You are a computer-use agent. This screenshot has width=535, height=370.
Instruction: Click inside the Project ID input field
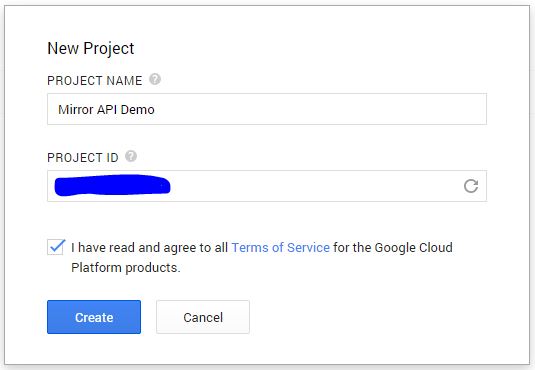point(267,186)
